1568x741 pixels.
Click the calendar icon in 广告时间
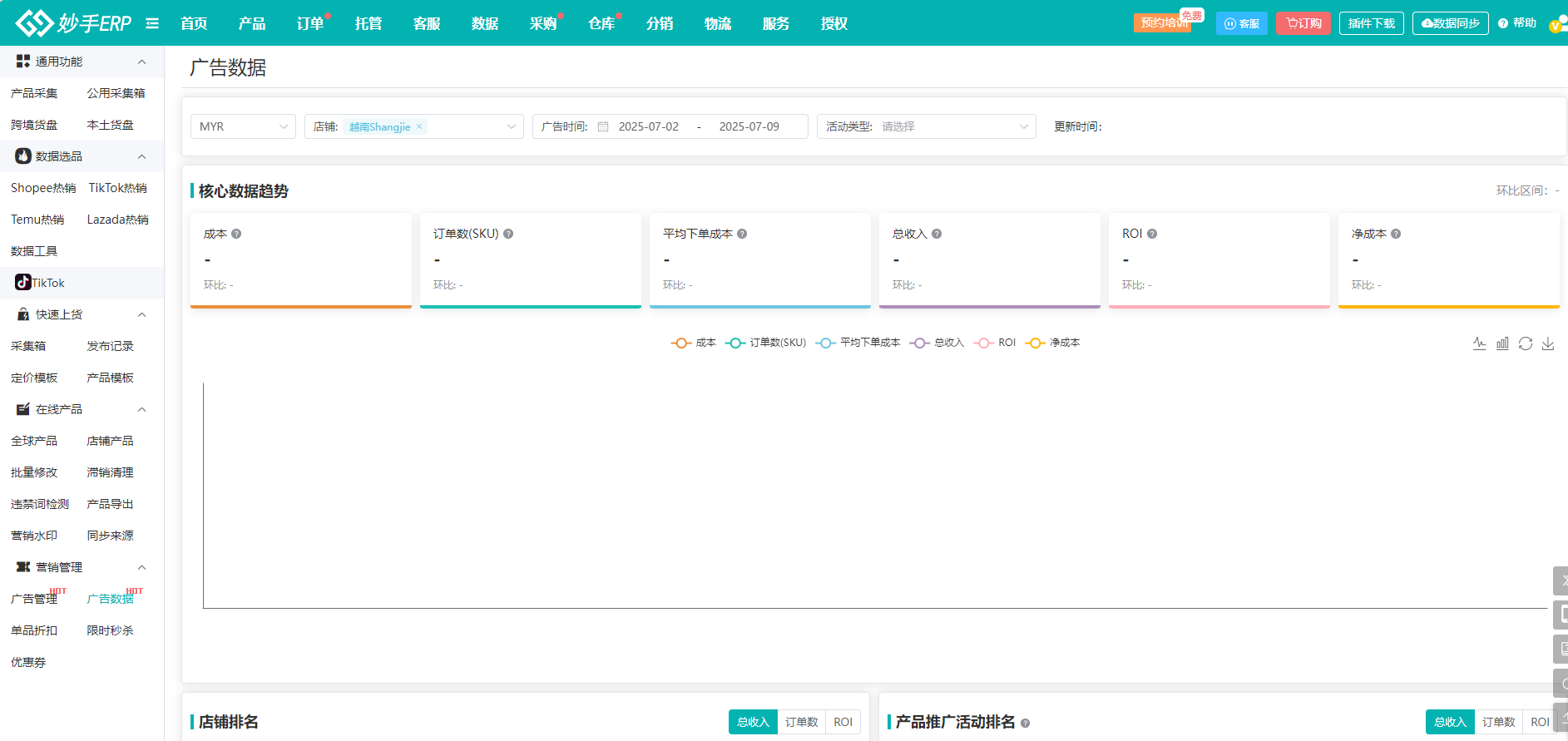pos(603,126)
